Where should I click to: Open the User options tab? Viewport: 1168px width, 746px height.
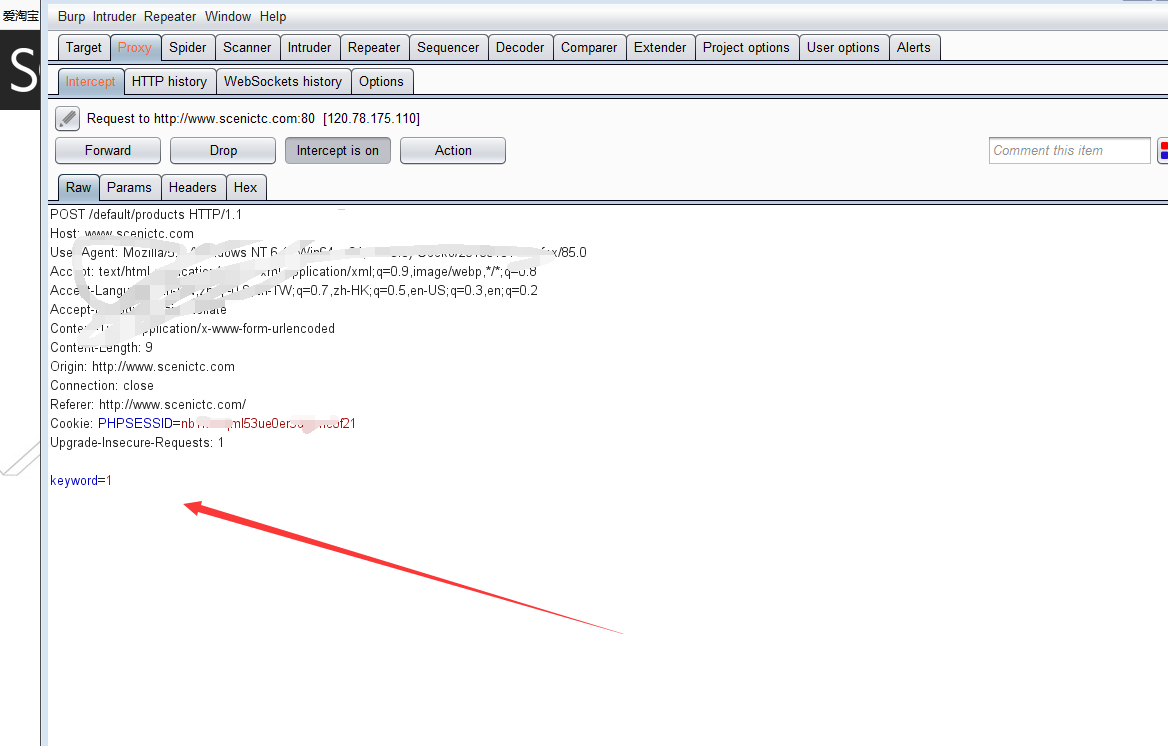pyautogui.click(x=843, y=48)
